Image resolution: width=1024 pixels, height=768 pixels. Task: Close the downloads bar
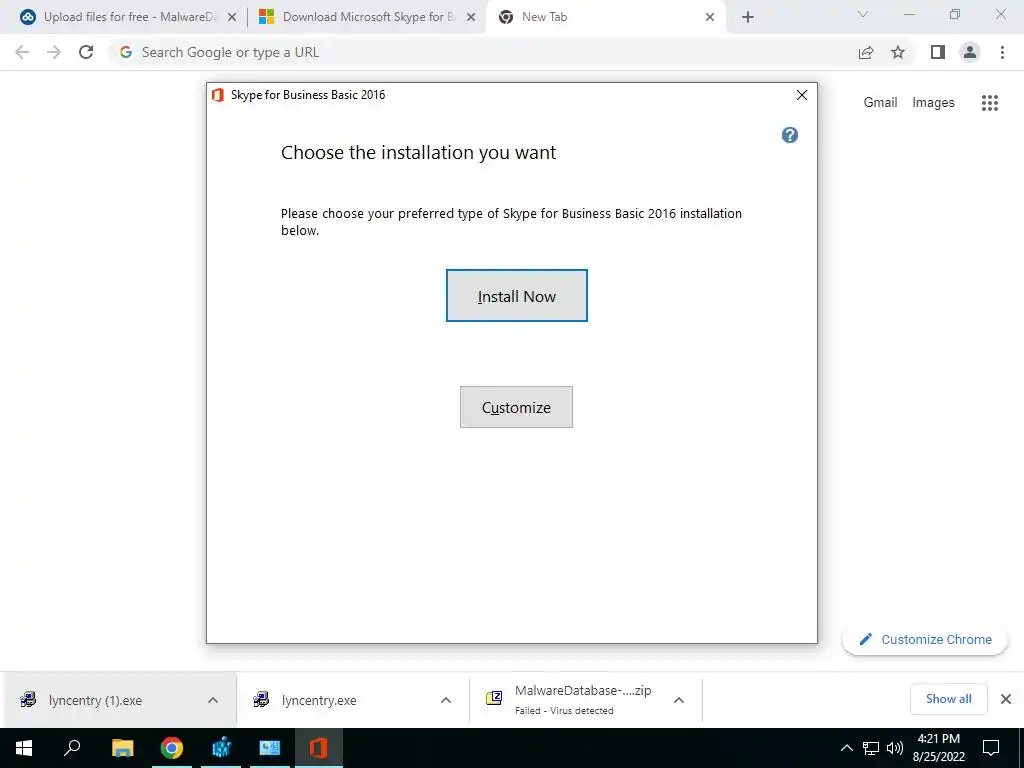coord(1006,699)
